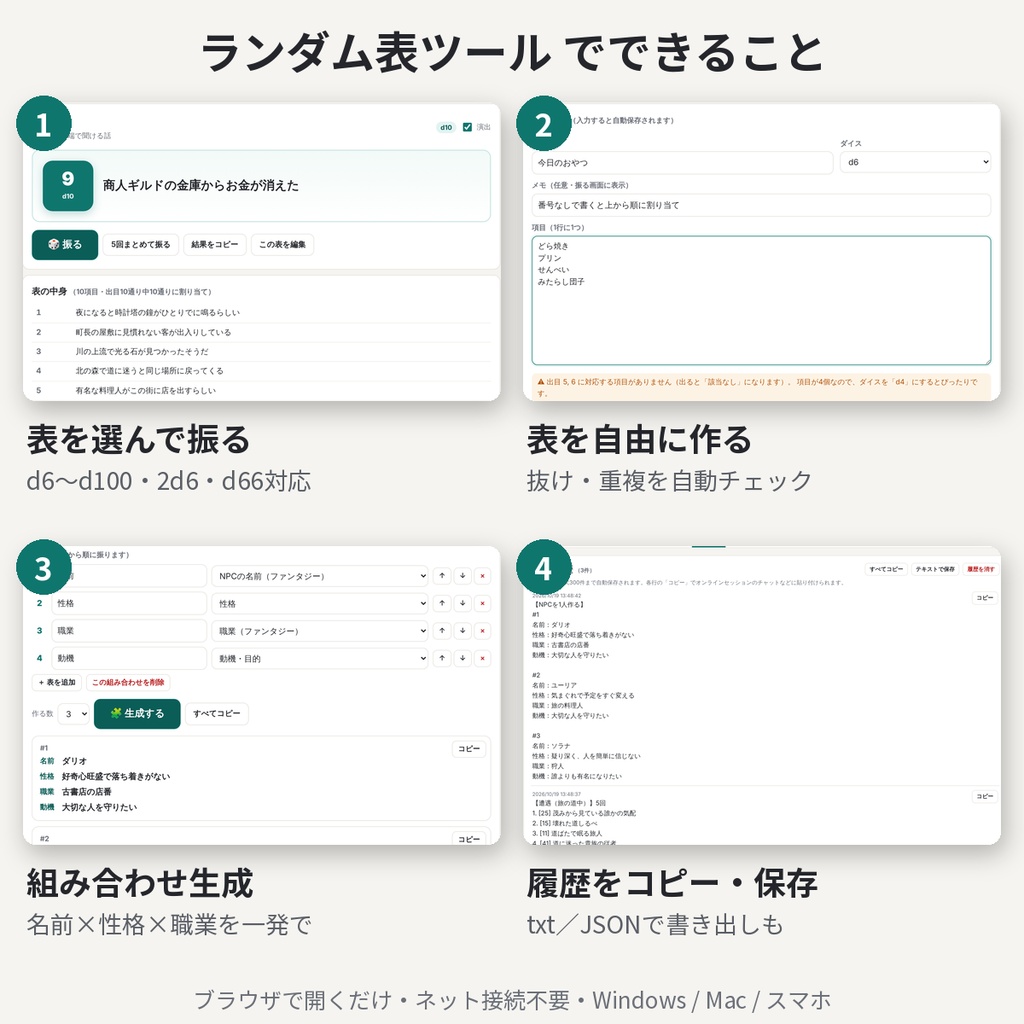Copy generated result #1 with コピー
This screenshot has width=1024, height=1024.
(x=469, y=748)
